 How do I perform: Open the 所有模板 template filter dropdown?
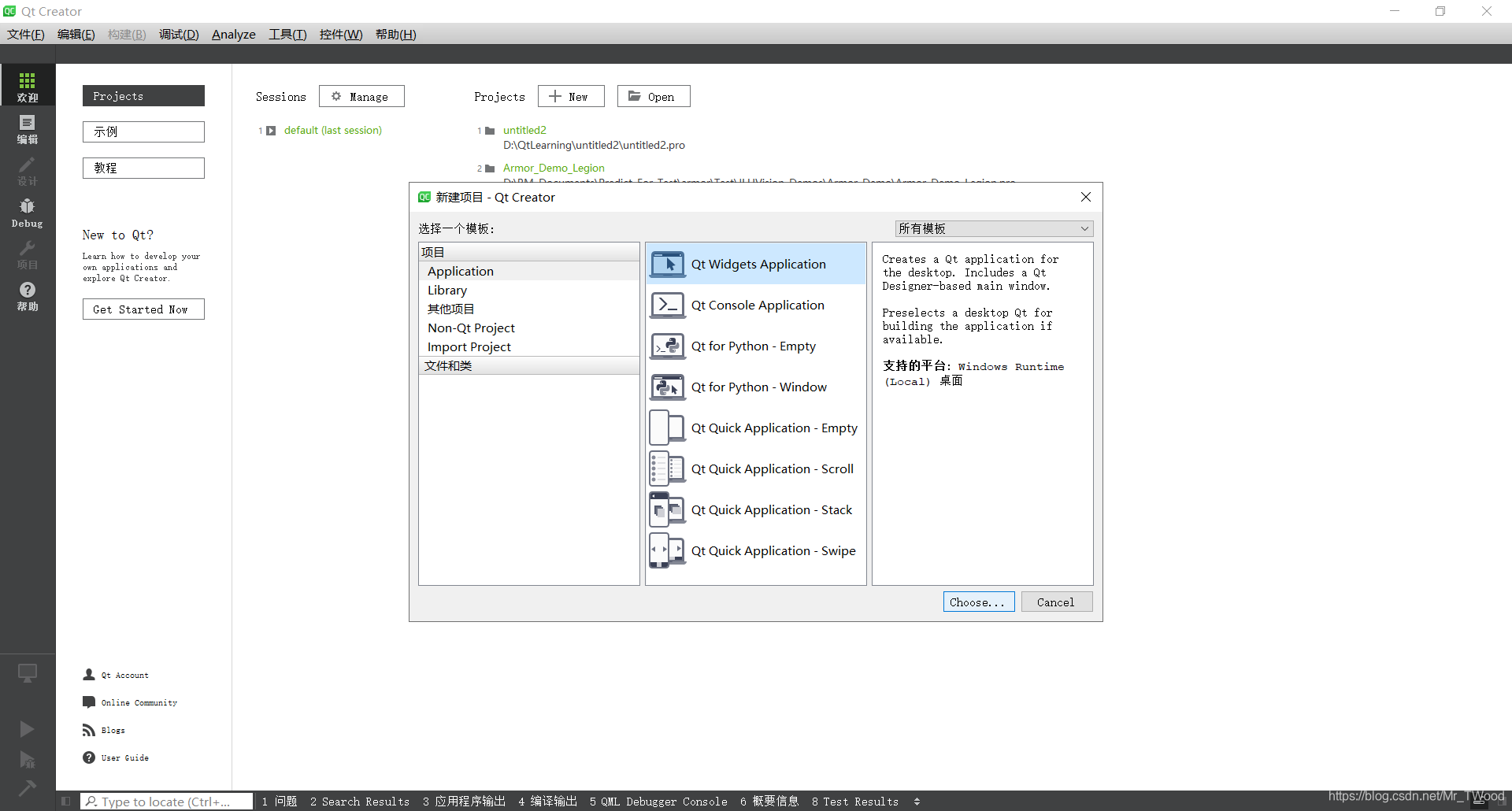[x=992, y=228]
